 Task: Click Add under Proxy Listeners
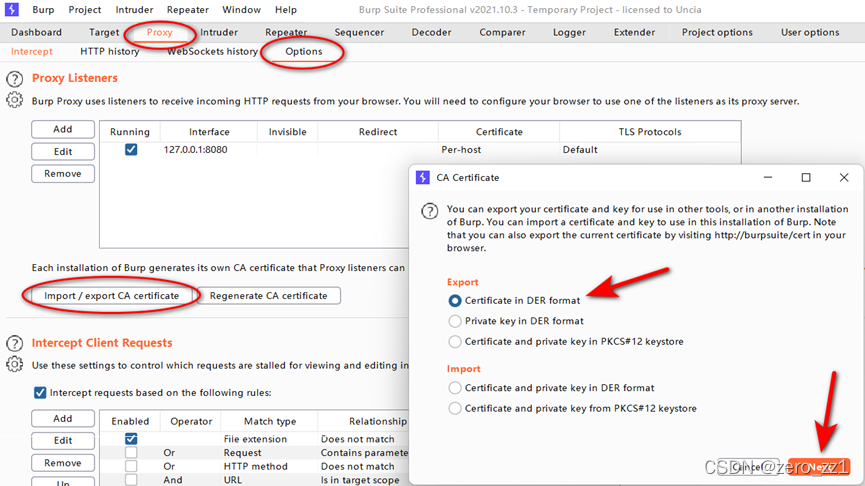(63, 129)
